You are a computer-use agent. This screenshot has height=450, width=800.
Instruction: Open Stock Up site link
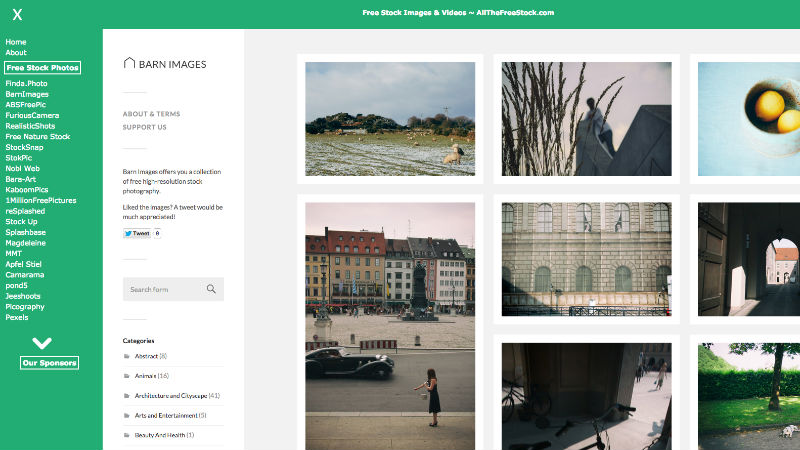pyautogui.click(x=21, y=221)
